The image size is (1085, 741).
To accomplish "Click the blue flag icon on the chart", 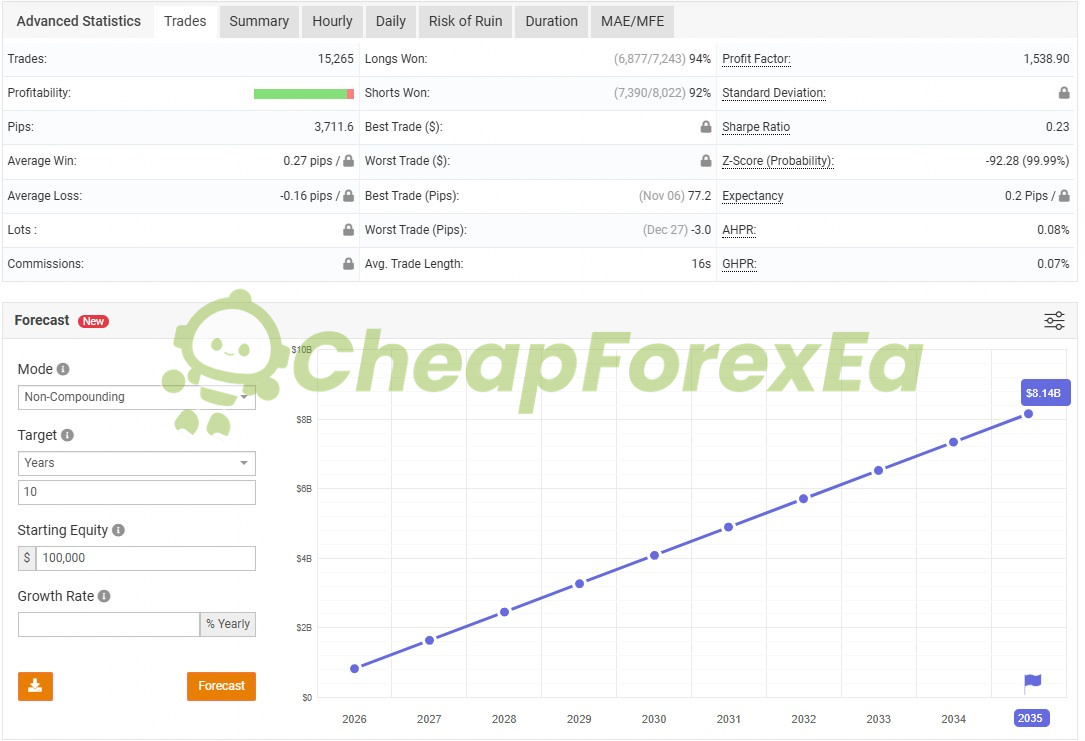I will point(1032,683).
